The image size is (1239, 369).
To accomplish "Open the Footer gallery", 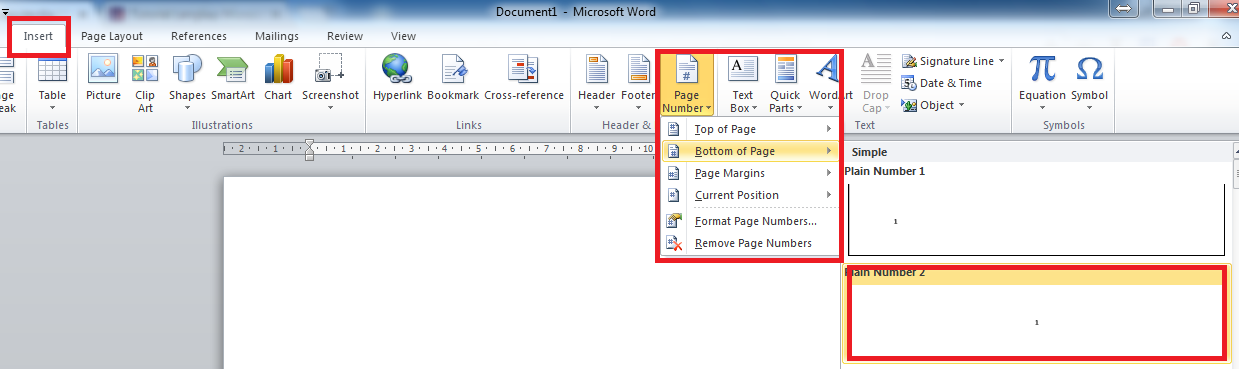I will click(638, 84).
